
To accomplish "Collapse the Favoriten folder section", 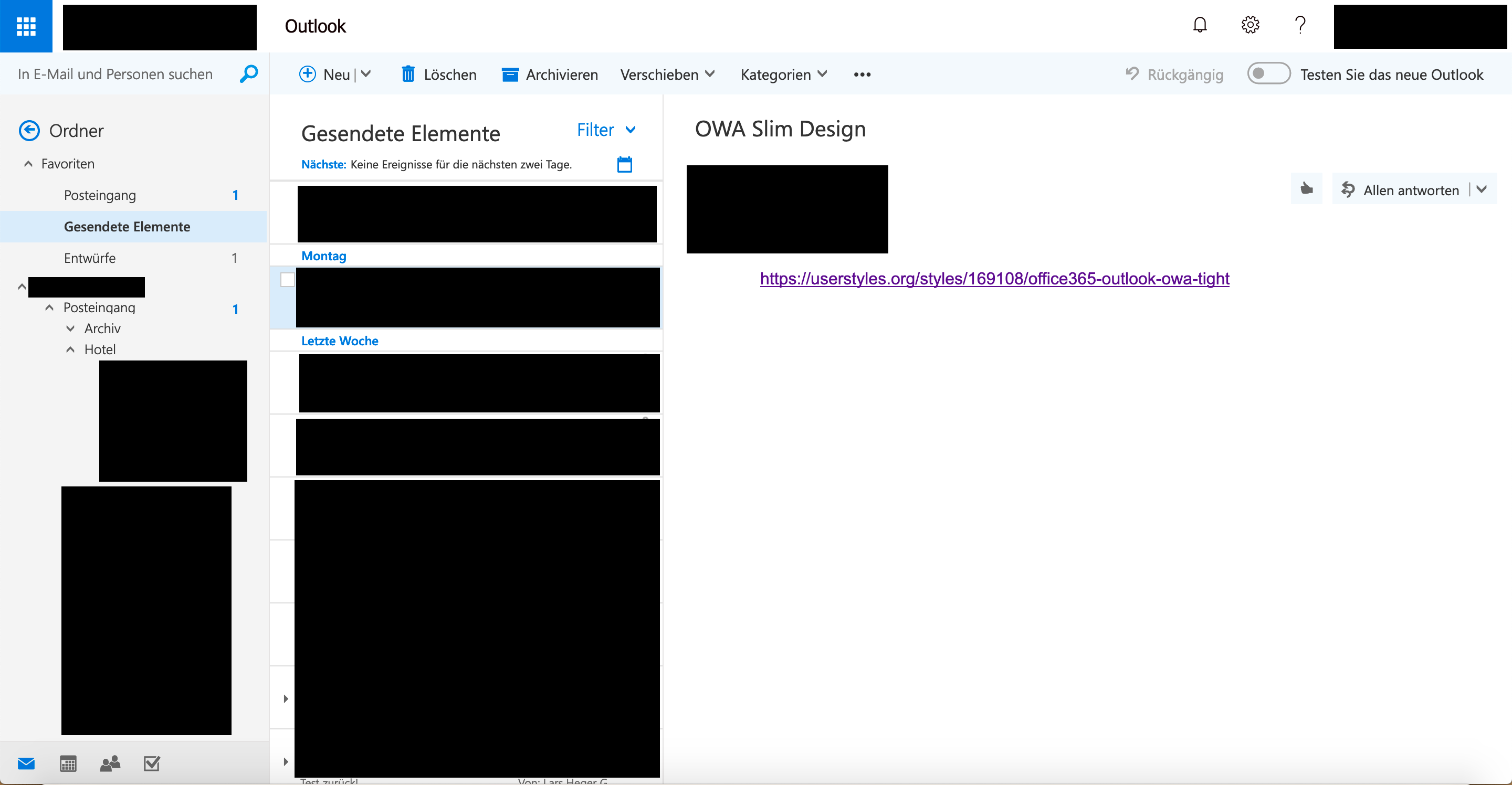I will (28, 164).
